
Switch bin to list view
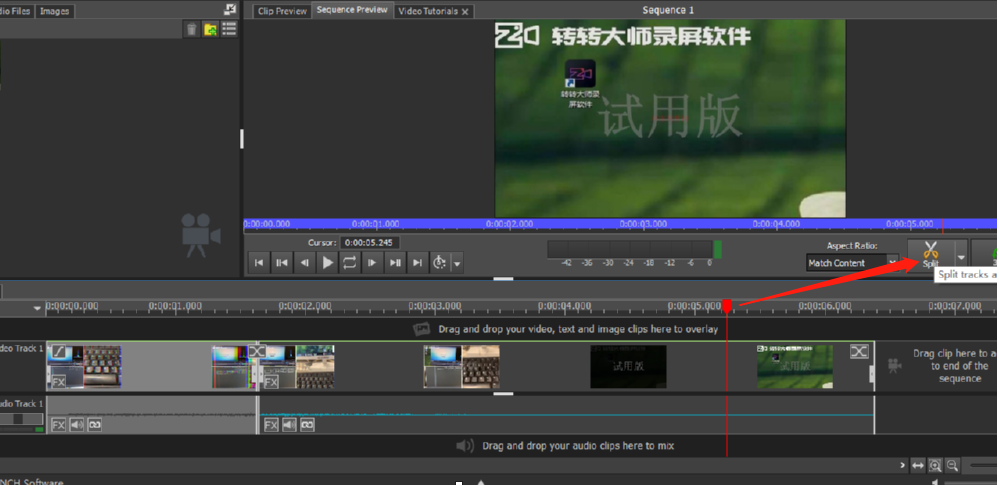click(229, 29)
